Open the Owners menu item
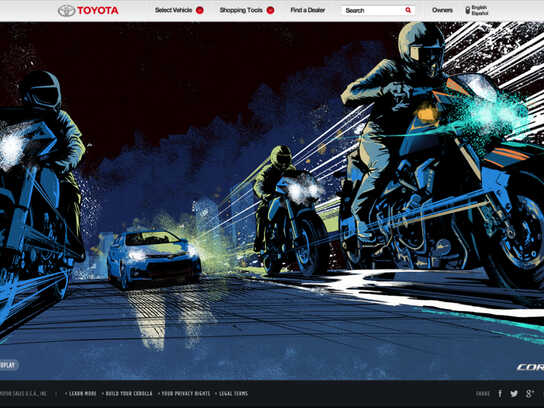This screenshot has height=408, width=544. [x=442, y=10]
